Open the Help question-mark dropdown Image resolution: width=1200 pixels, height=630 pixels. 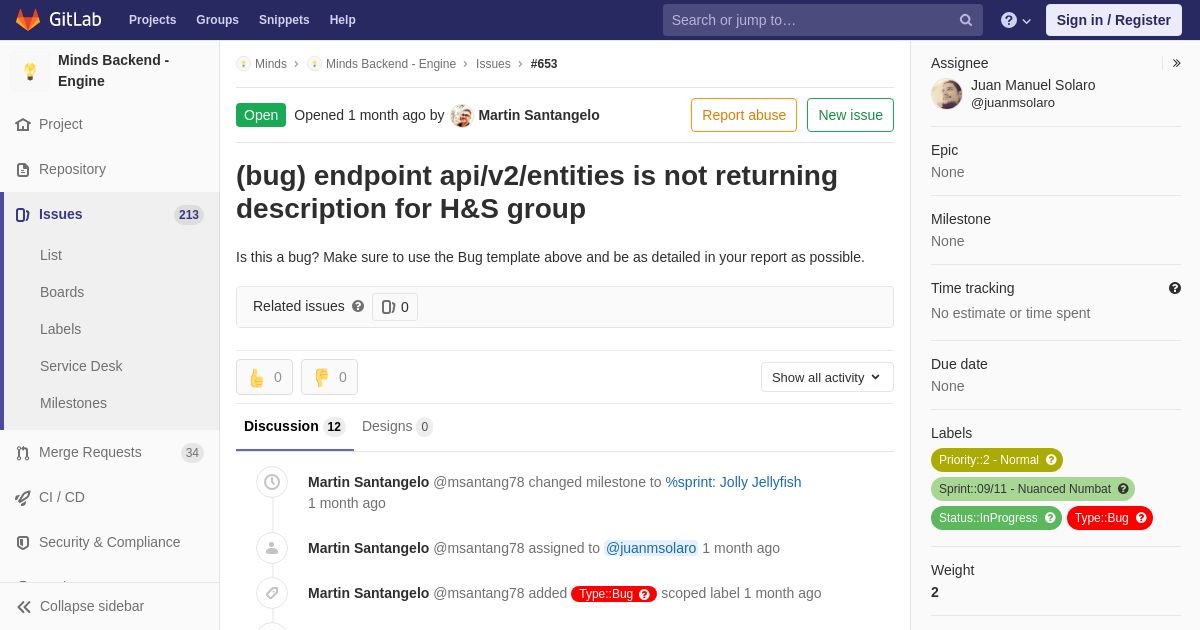point(1016,20)
